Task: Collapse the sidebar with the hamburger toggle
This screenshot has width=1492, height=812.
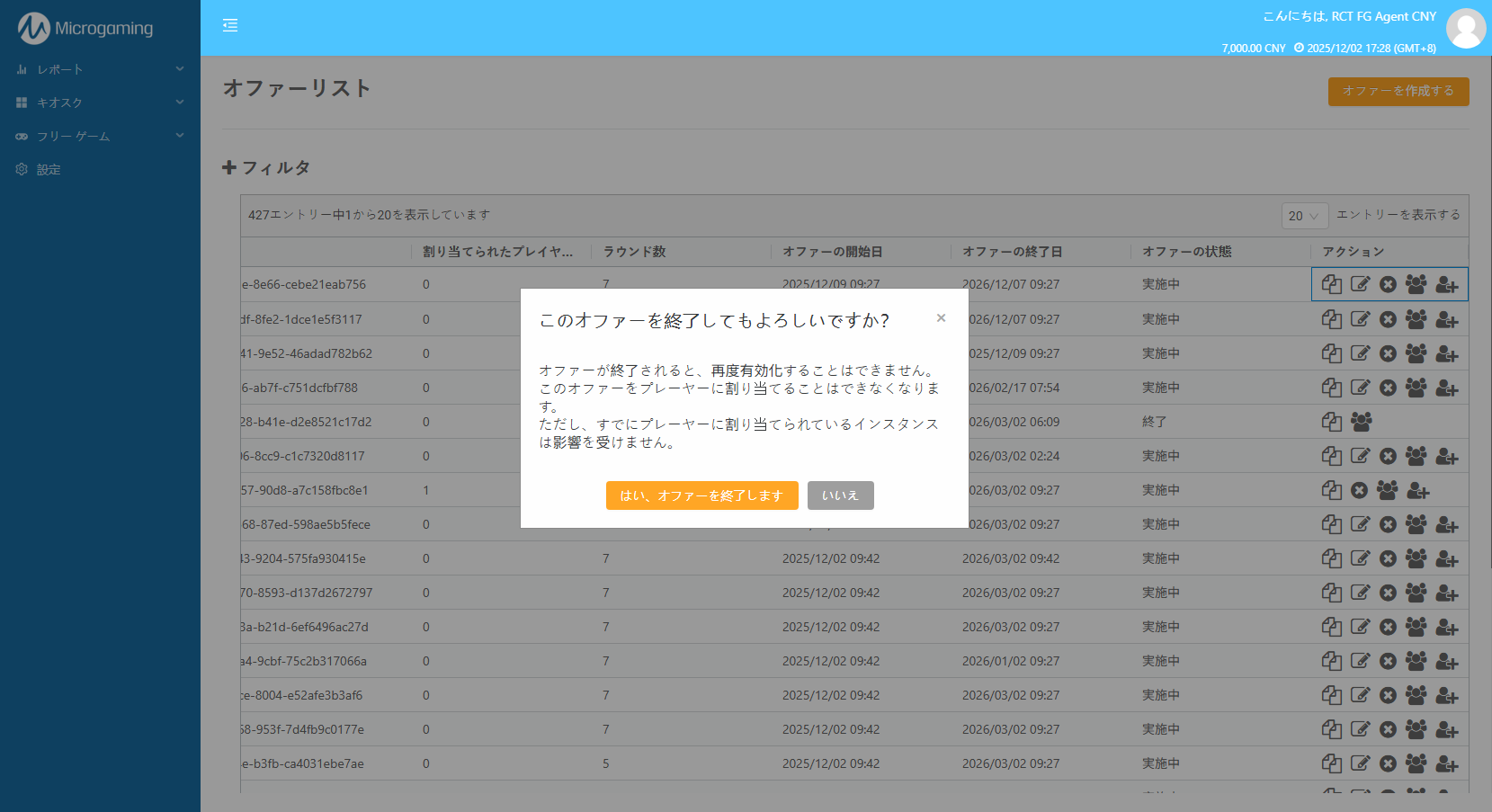Action: [x=230, y=25]
